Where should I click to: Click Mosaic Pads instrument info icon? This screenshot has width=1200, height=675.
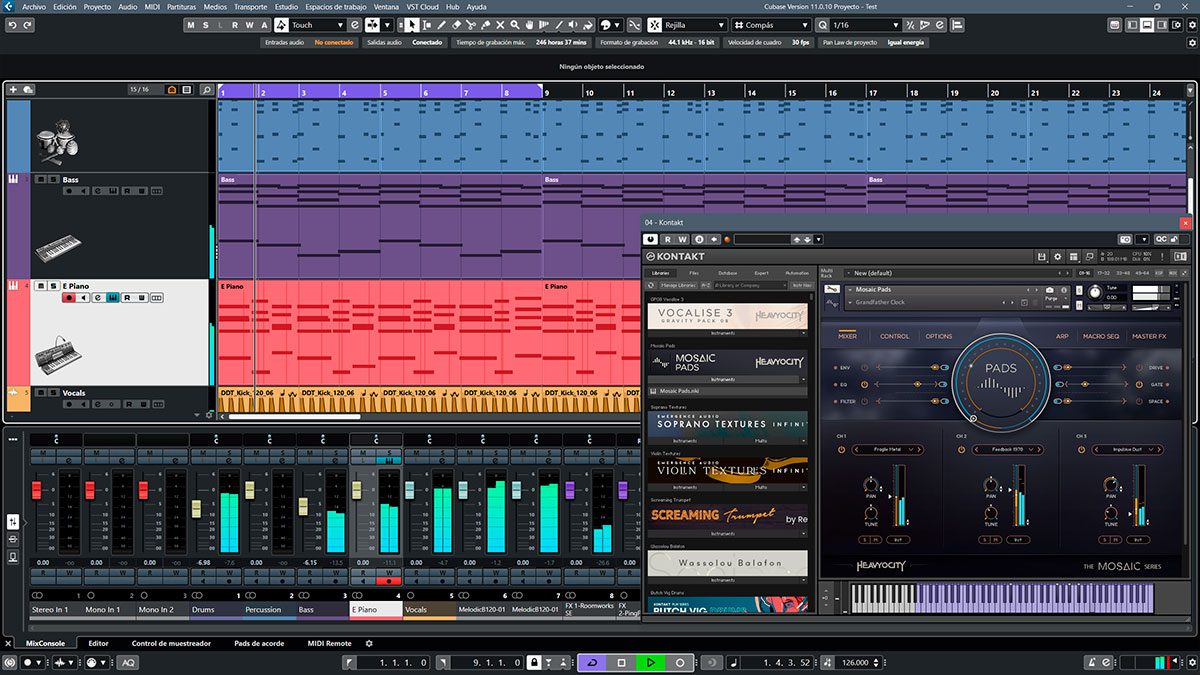pyautogui.click(x=1064, y=290)
